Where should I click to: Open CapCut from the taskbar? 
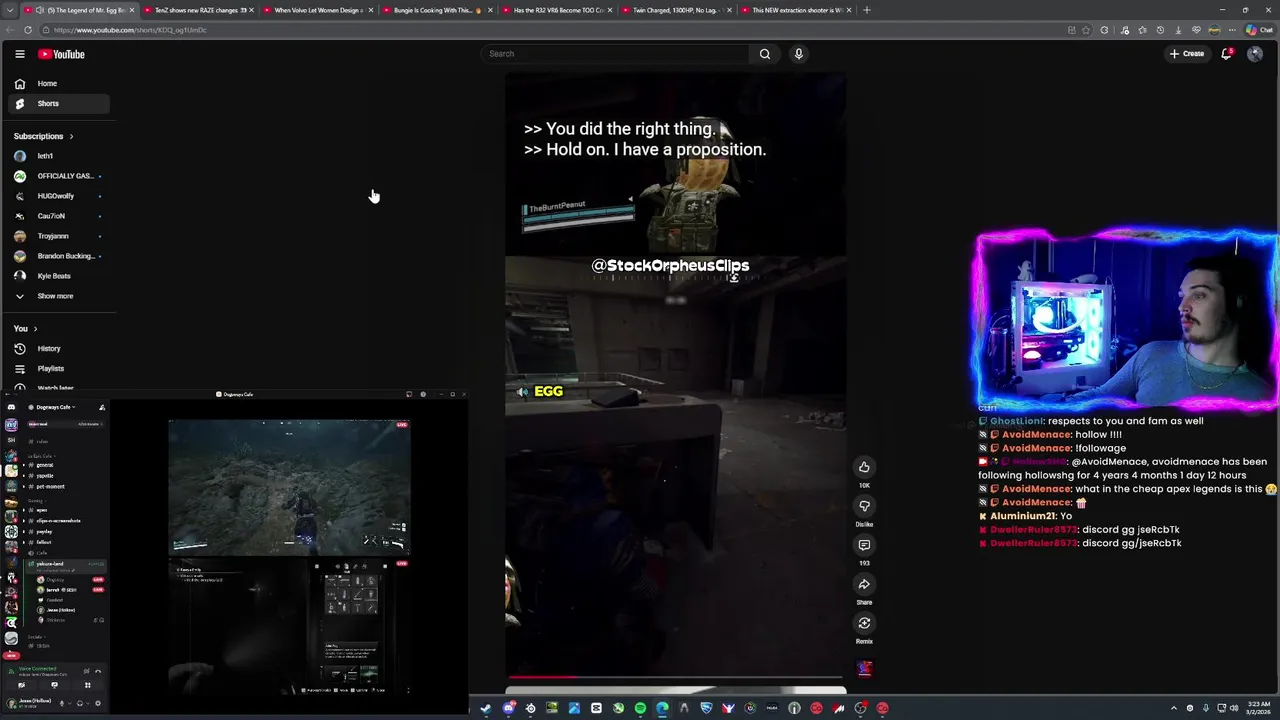click(x=596, y=708)
